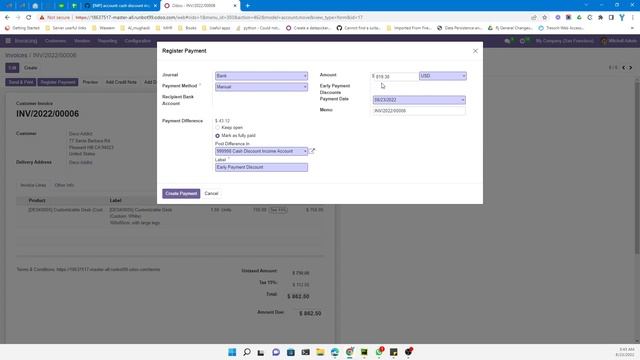Open the 'Getting Started' bookmark

22,28
